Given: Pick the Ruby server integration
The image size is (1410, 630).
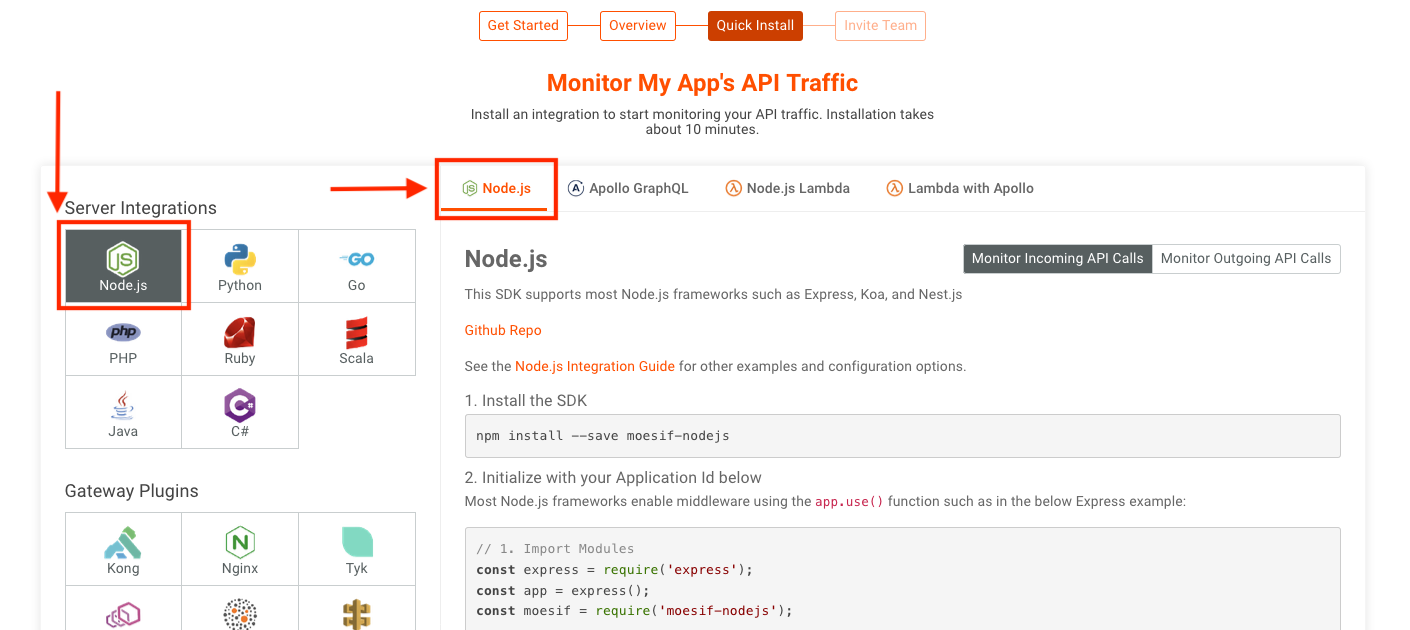Looking at the screenshot, I should click(x=240, y=338).
